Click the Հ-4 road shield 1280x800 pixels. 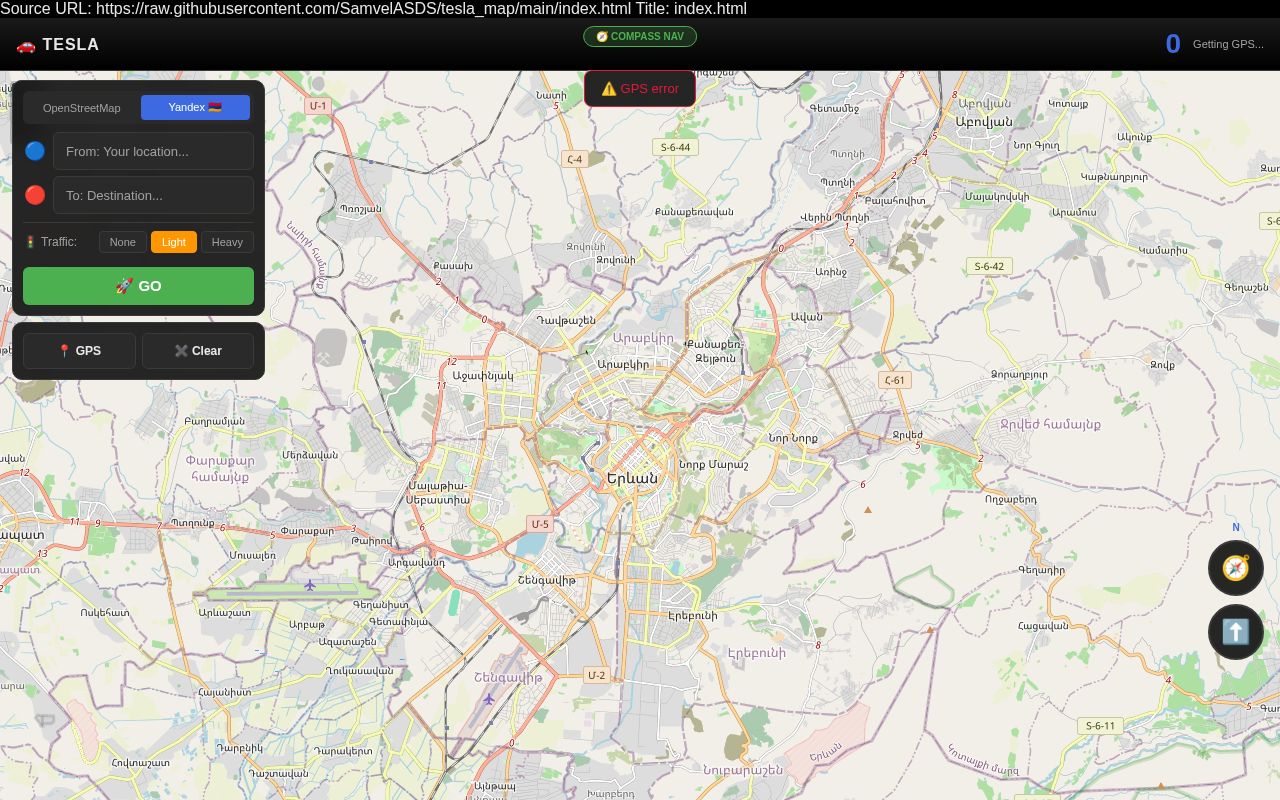[574, 159]
